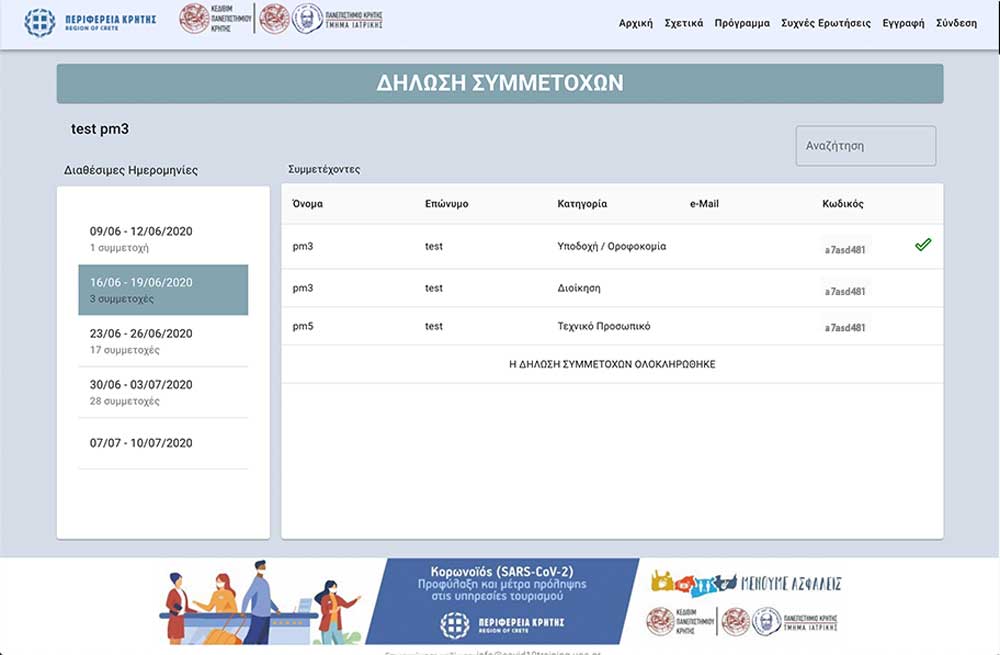
Task: Open the Αρχική menu item
Action: point(636,23)
